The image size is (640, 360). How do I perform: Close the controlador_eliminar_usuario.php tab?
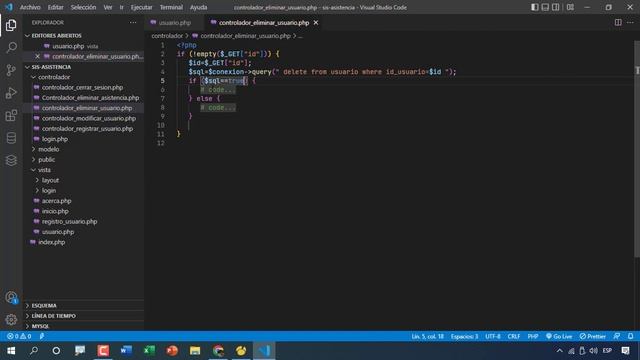(x=316, y=23)
